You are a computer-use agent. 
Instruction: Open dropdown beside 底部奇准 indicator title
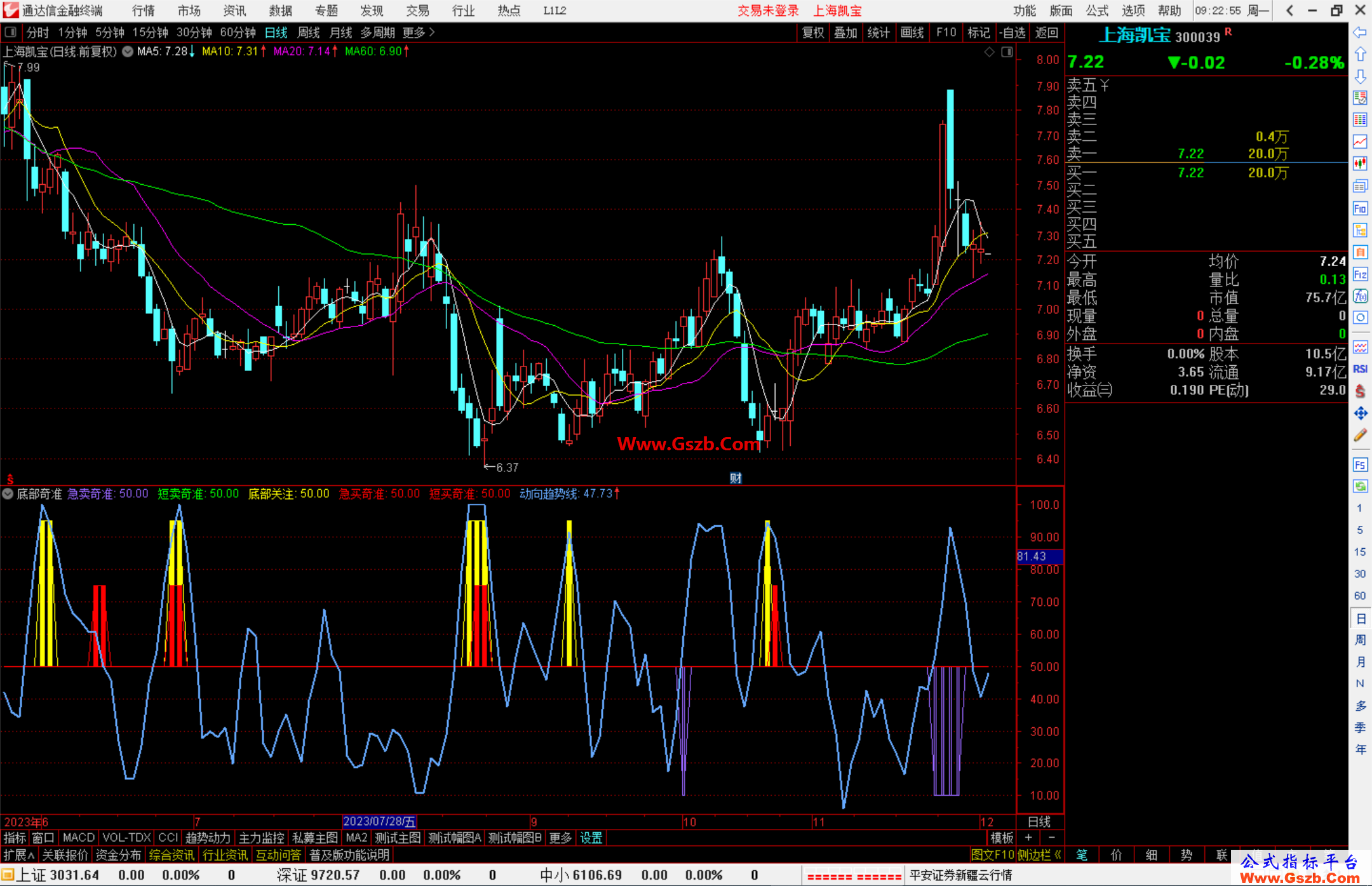pos(8,493)
